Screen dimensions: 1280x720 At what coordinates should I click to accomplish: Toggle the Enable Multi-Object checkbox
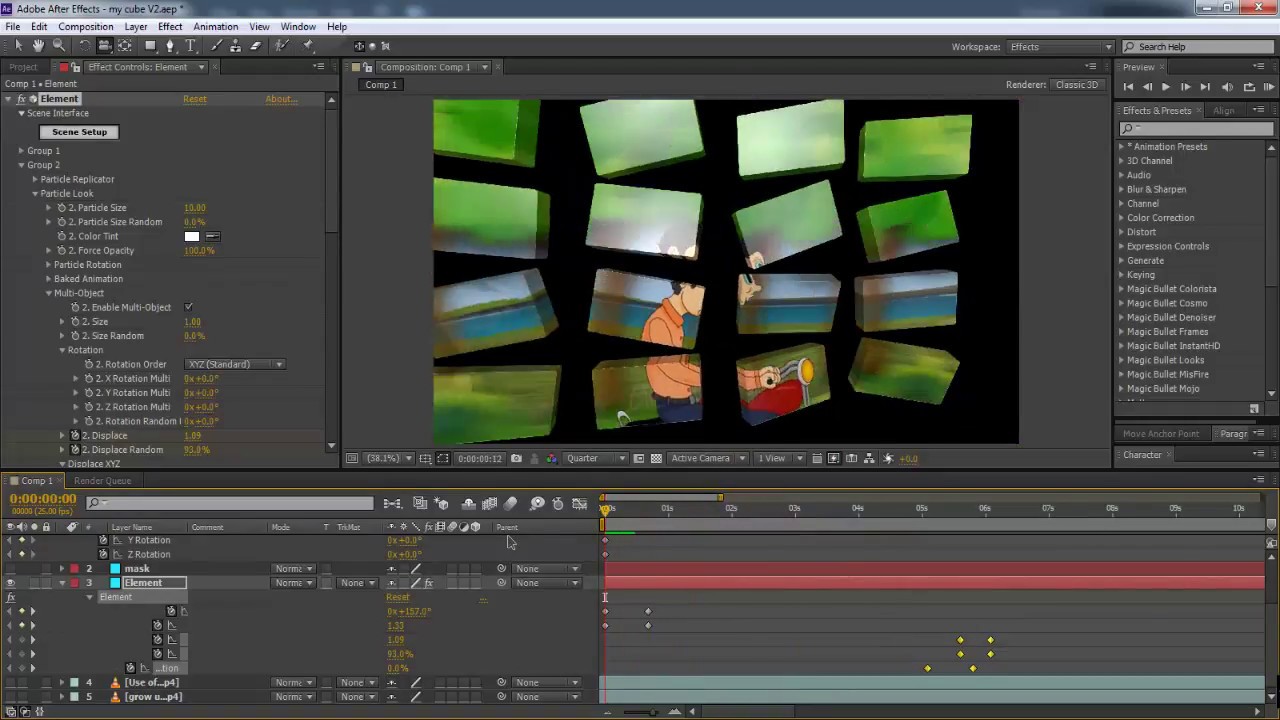click(x=189, y=307)
